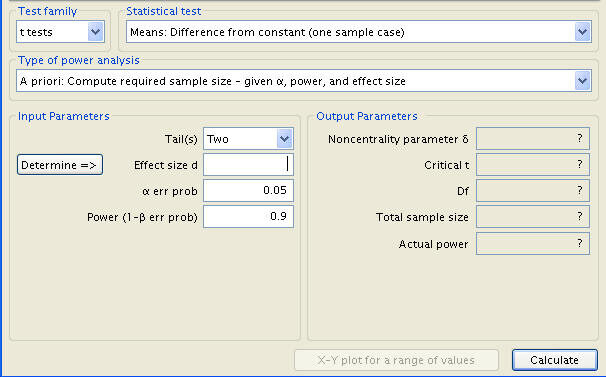Click the Effect size d label

tap(166, 165)
